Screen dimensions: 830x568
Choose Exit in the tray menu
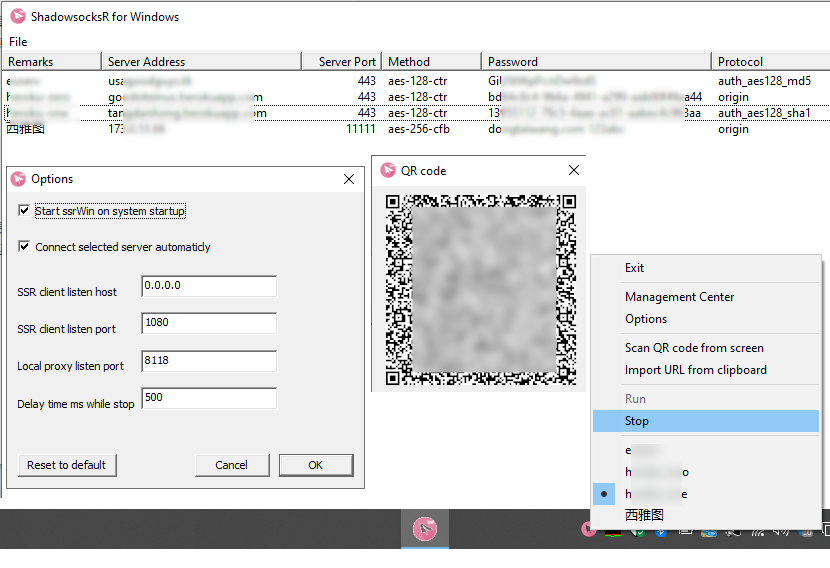click(706, 268)
